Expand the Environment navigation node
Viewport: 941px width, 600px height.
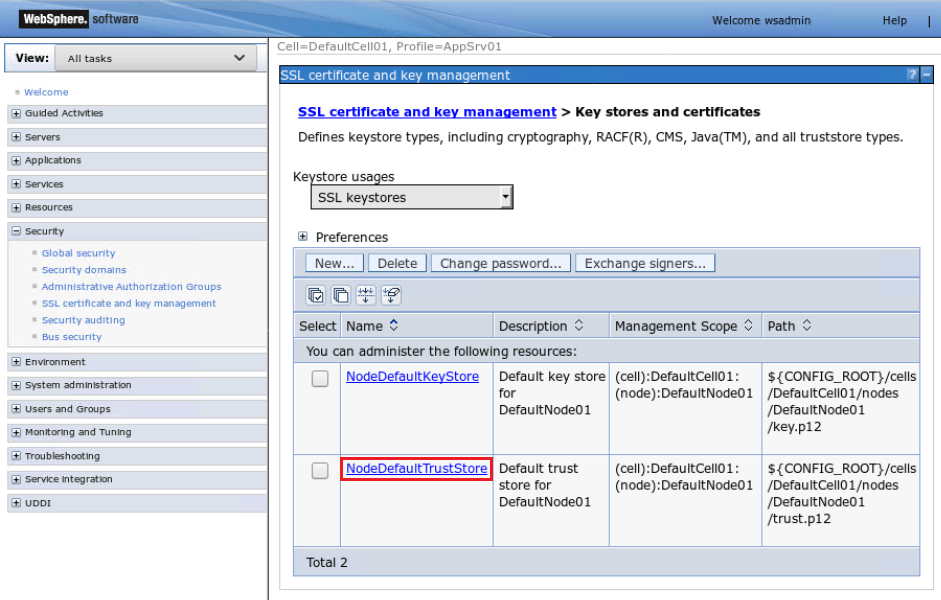pos(16,362)
